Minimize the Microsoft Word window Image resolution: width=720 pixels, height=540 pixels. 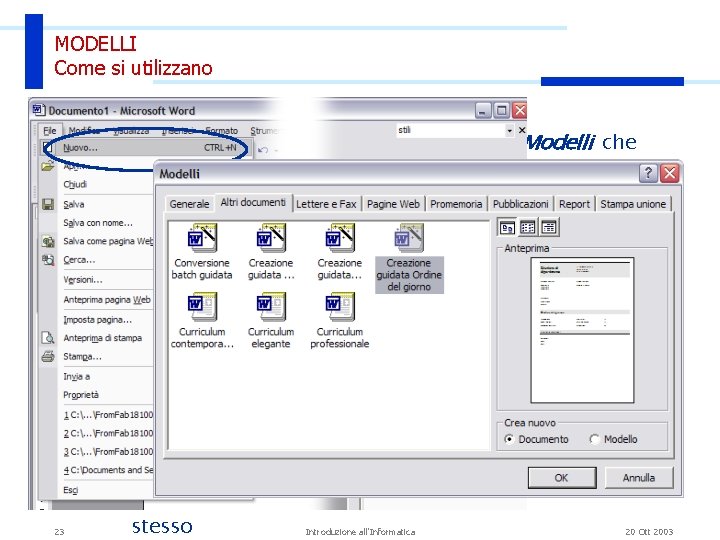(x=483, y=111)
